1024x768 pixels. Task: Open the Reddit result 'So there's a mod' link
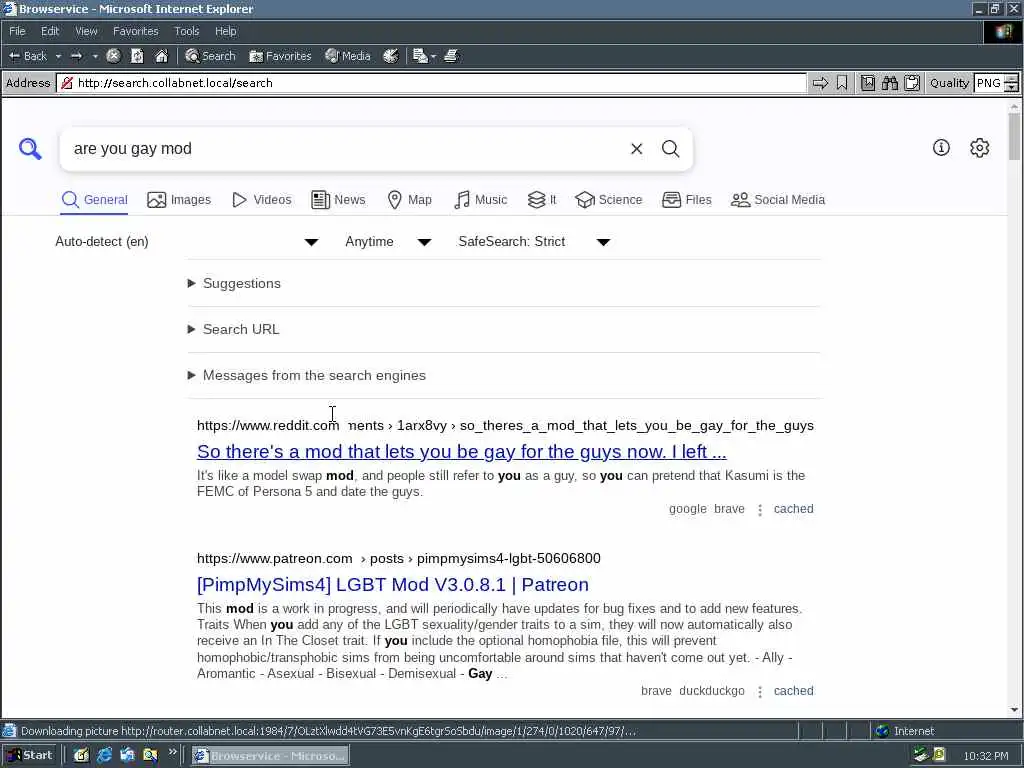click(x=462, y=451)
